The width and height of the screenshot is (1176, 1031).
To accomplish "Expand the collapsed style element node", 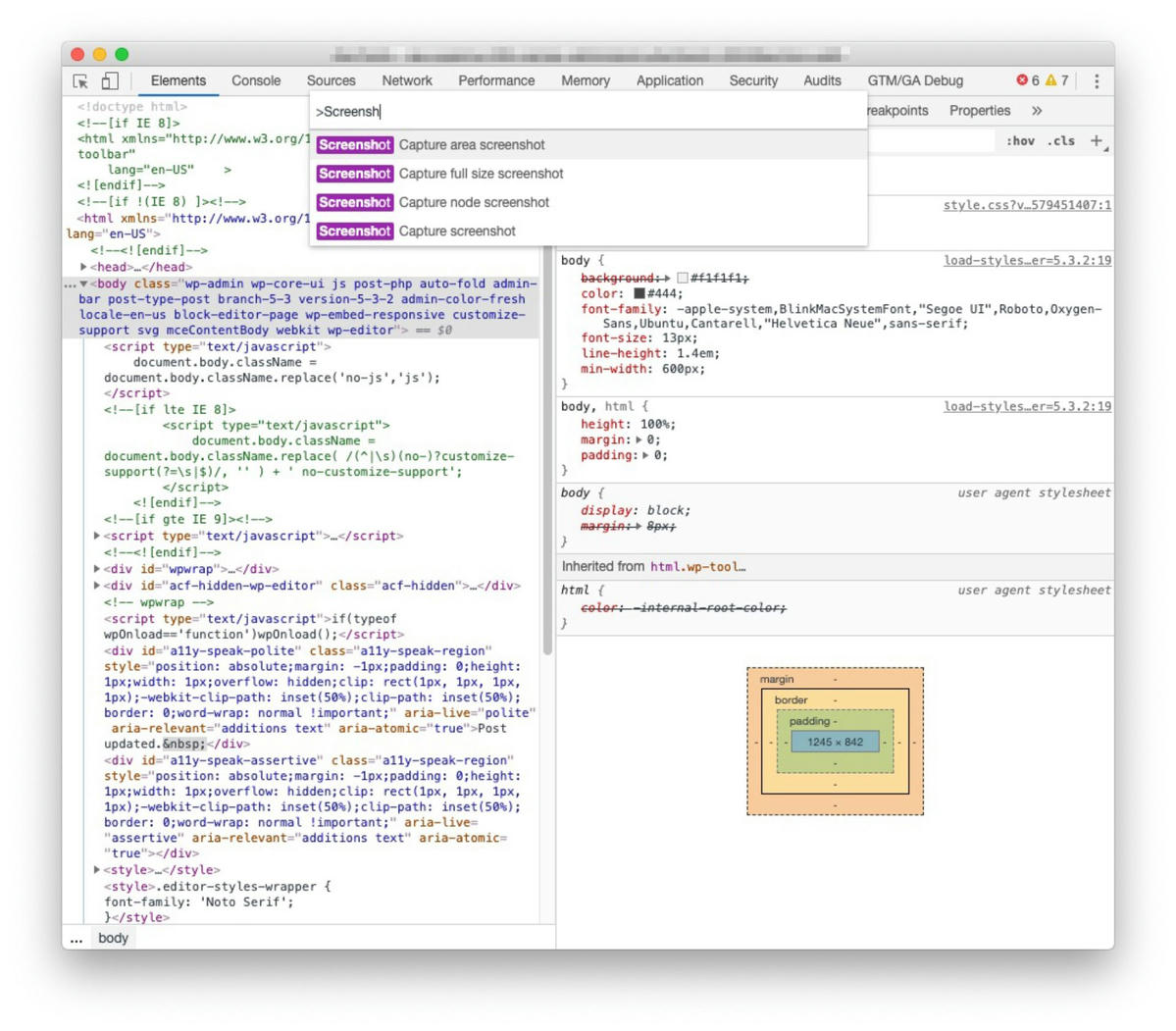I will pyautogui.click(x=97, y=870).
